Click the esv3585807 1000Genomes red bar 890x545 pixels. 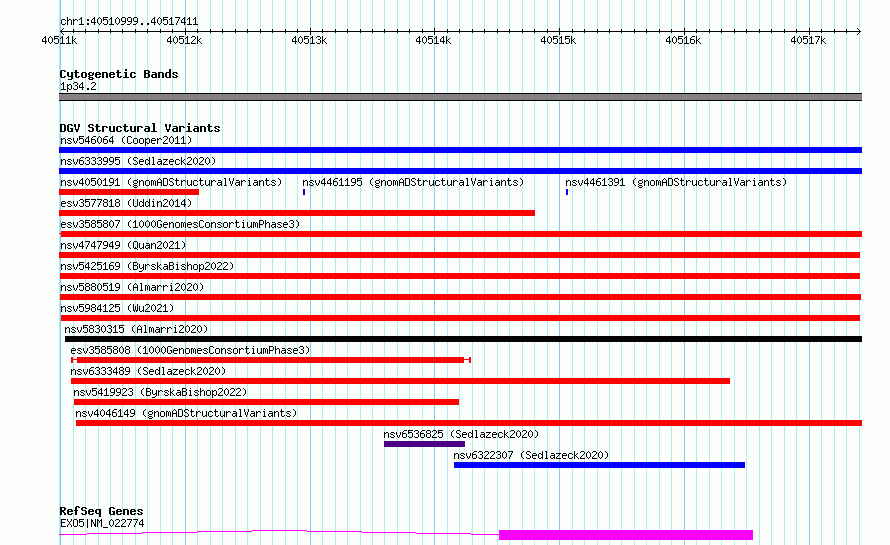[x=460, y=234]
